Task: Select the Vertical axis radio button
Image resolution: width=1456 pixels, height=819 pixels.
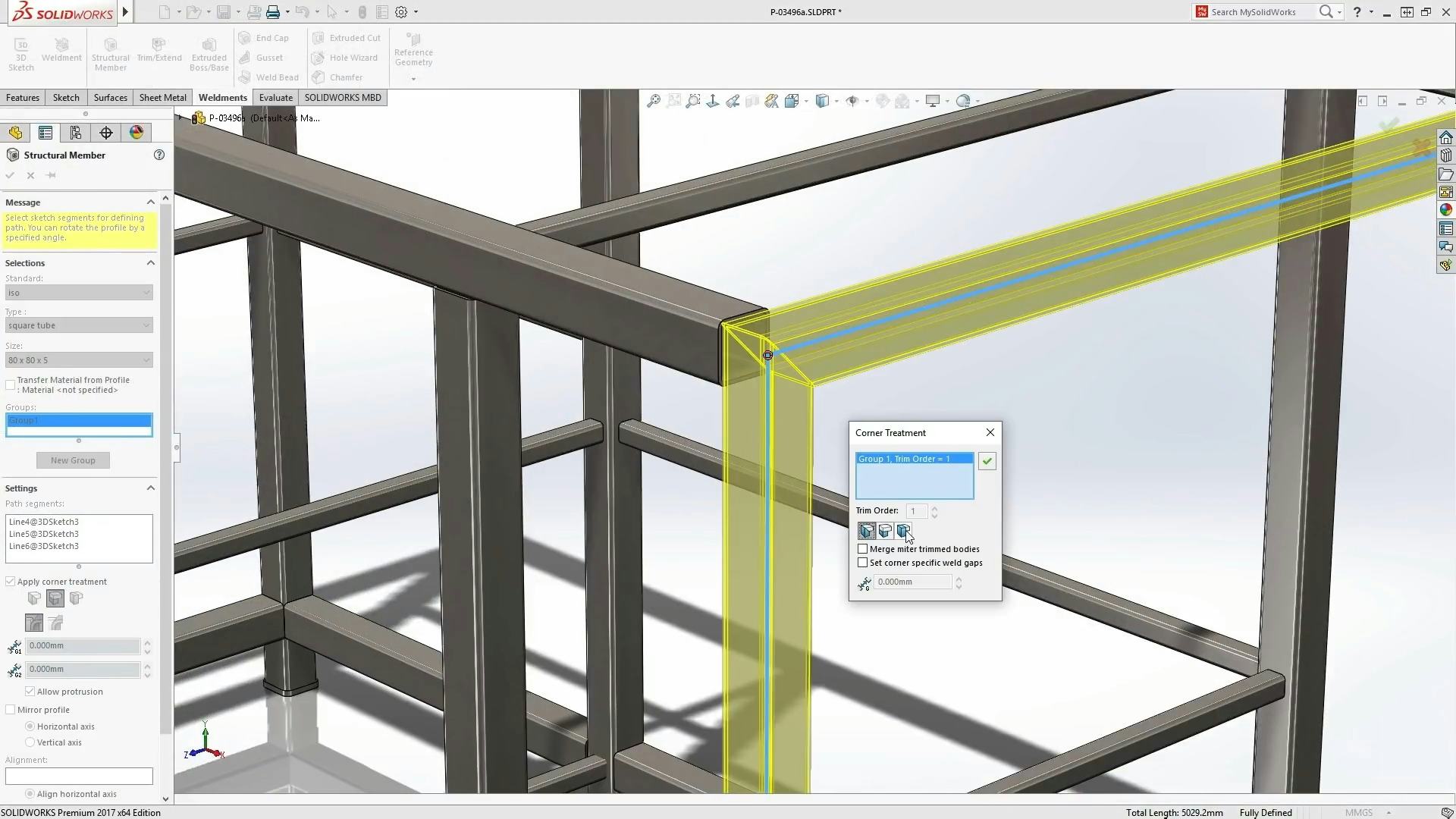Action: point(30,742)
